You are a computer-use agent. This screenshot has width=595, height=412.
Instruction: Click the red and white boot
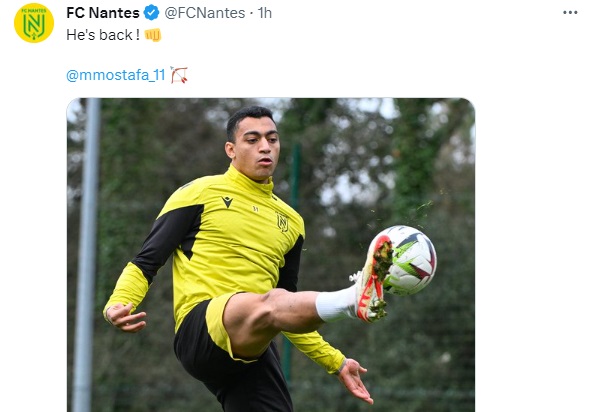[x=374, y=278]
